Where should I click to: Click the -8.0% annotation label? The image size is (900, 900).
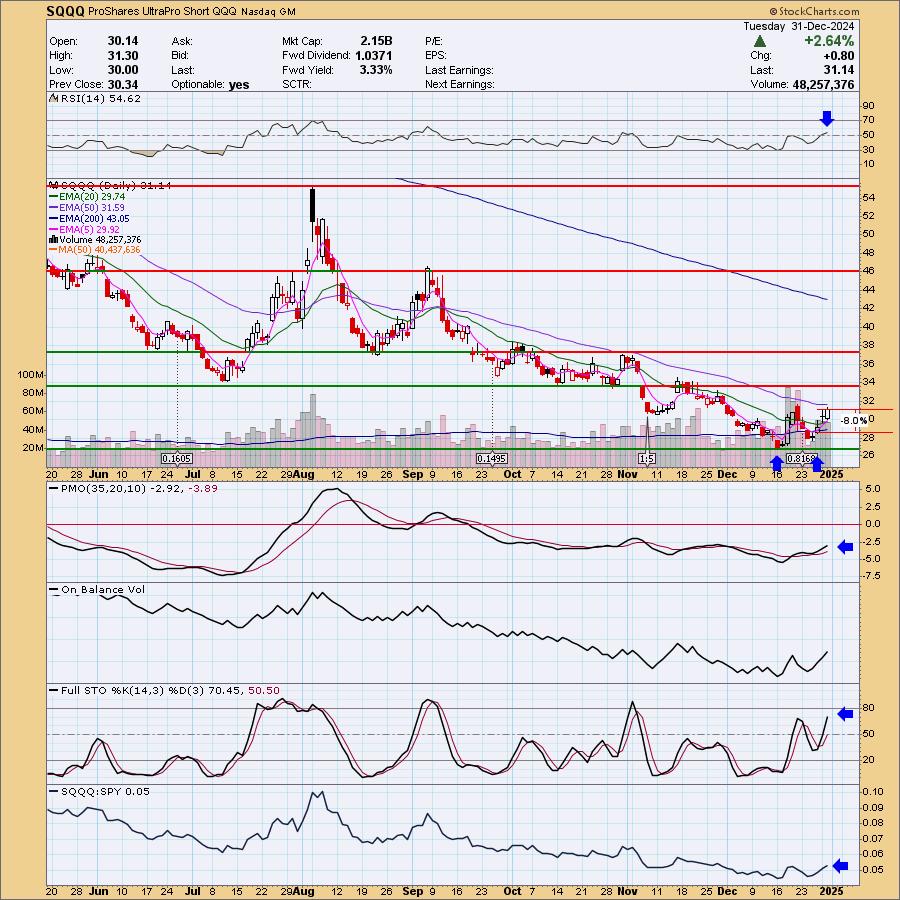(854, 421)
